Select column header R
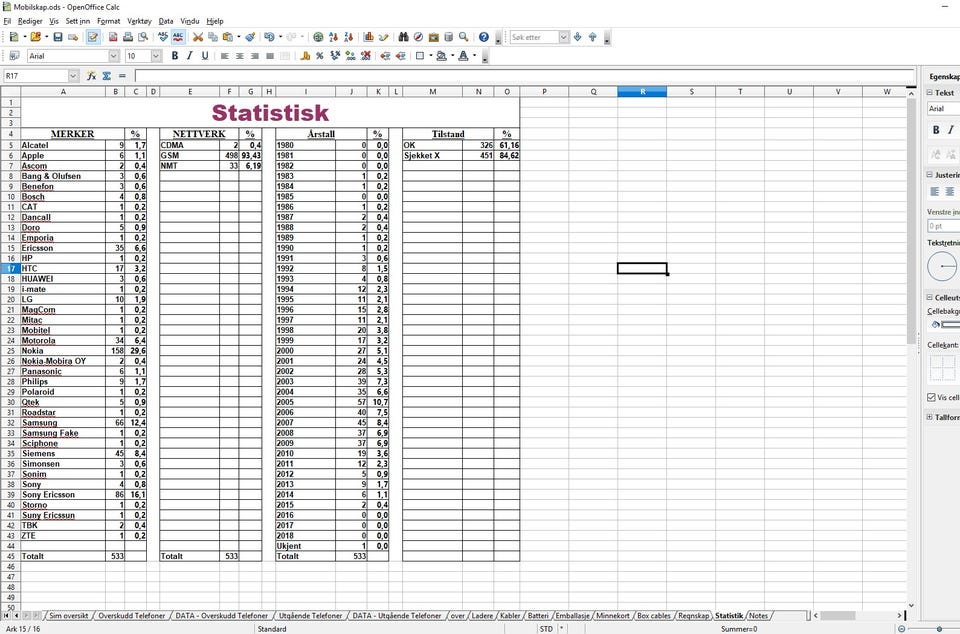 click(x=642, y=92)
